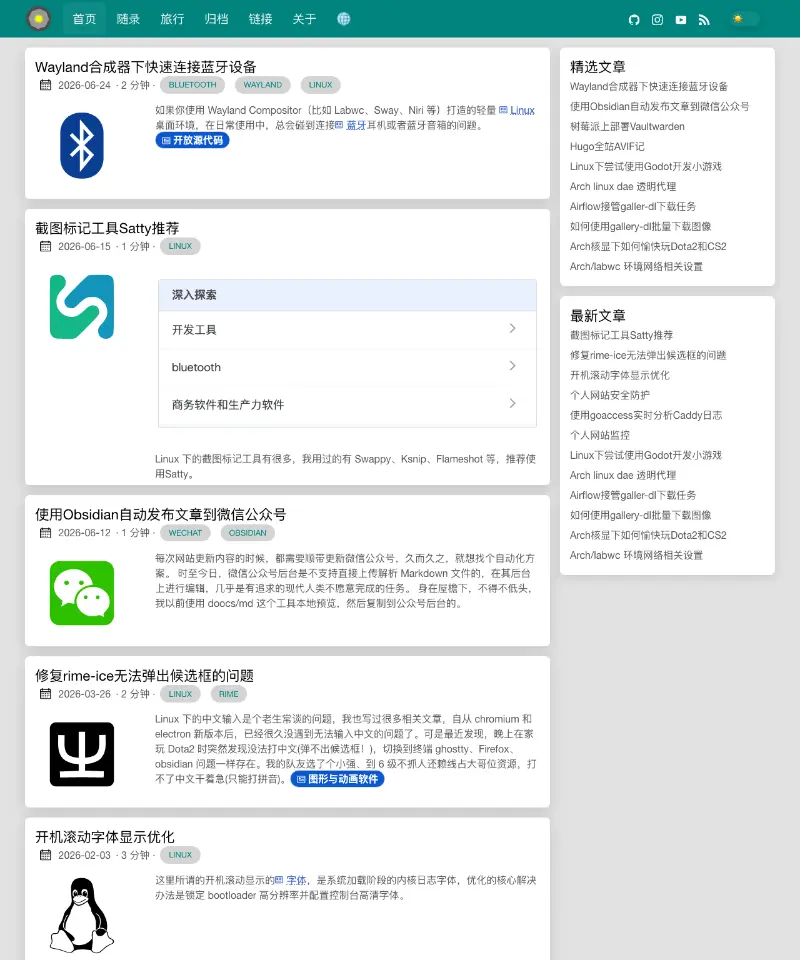800x960 pixels.
Task: Open latest 截图标记工具Satty推荐
Action: (x=621, y=336)
